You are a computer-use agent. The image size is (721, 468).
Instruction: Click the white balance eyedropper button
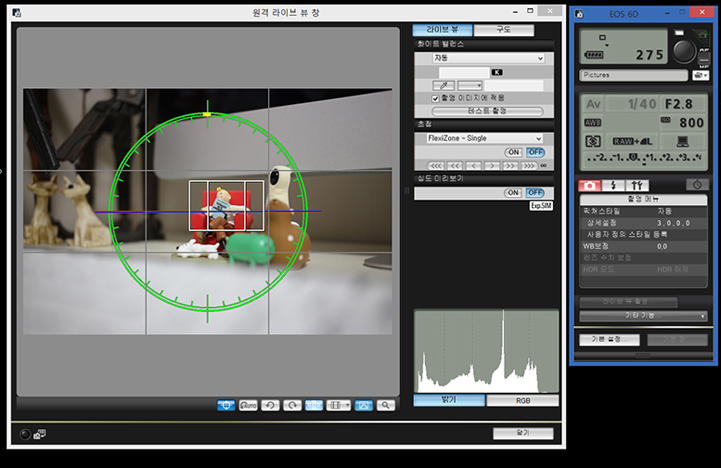[443, 86]
